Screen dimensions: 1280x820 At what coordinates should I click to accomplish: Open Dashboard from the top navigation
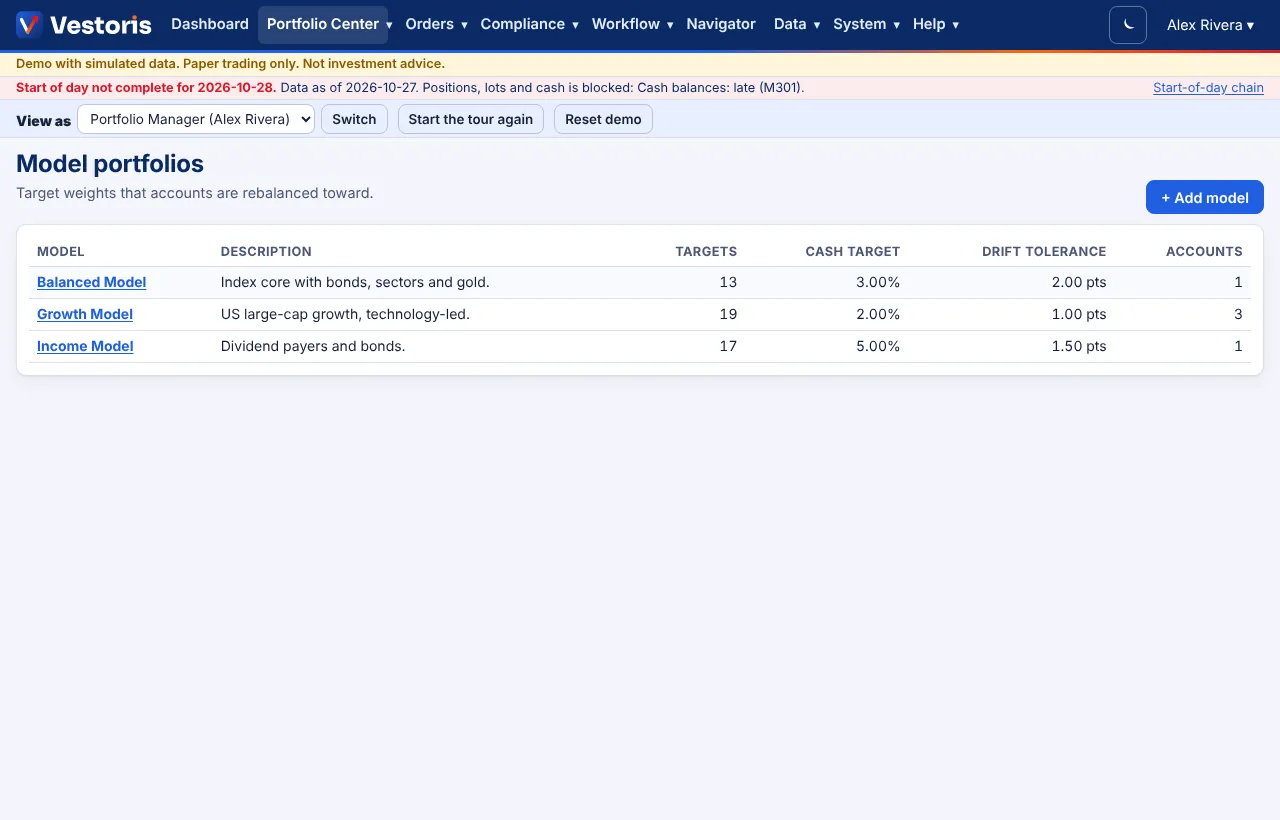[210, 25]
